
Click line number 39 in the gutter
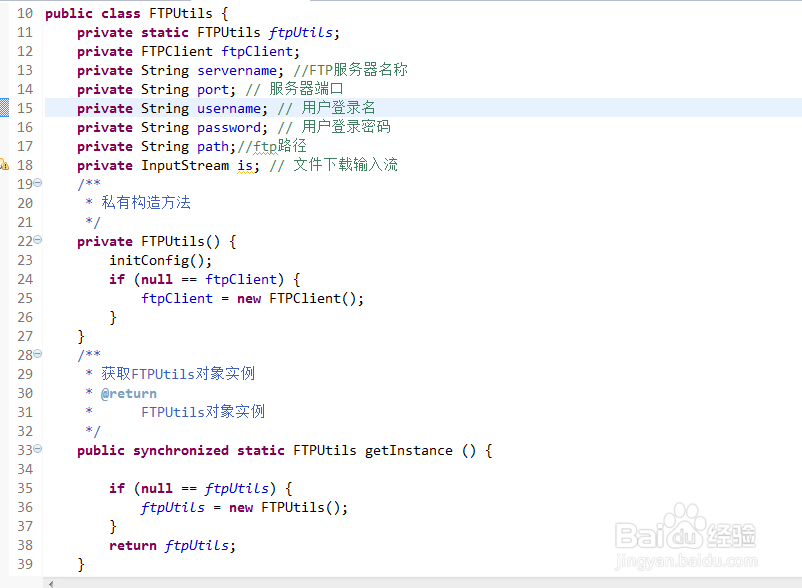(24, 564)
